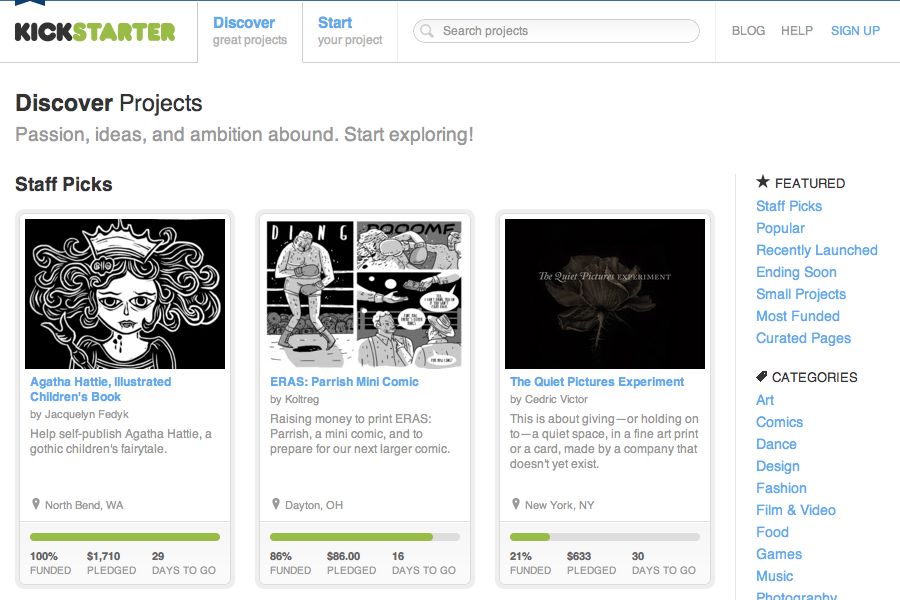The image size is (900, 600).
Task: Click the New York, NY location pin
Action: (516, 504)
